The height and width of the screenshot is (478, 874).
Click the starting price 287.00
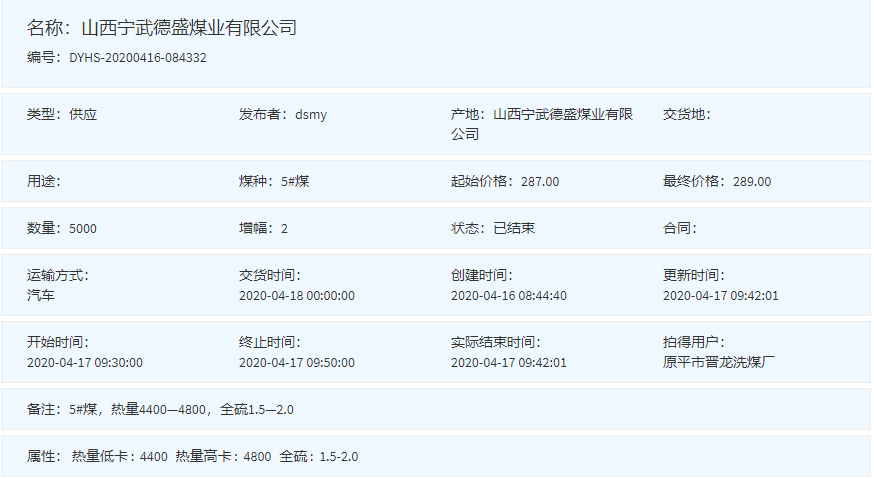540,182
